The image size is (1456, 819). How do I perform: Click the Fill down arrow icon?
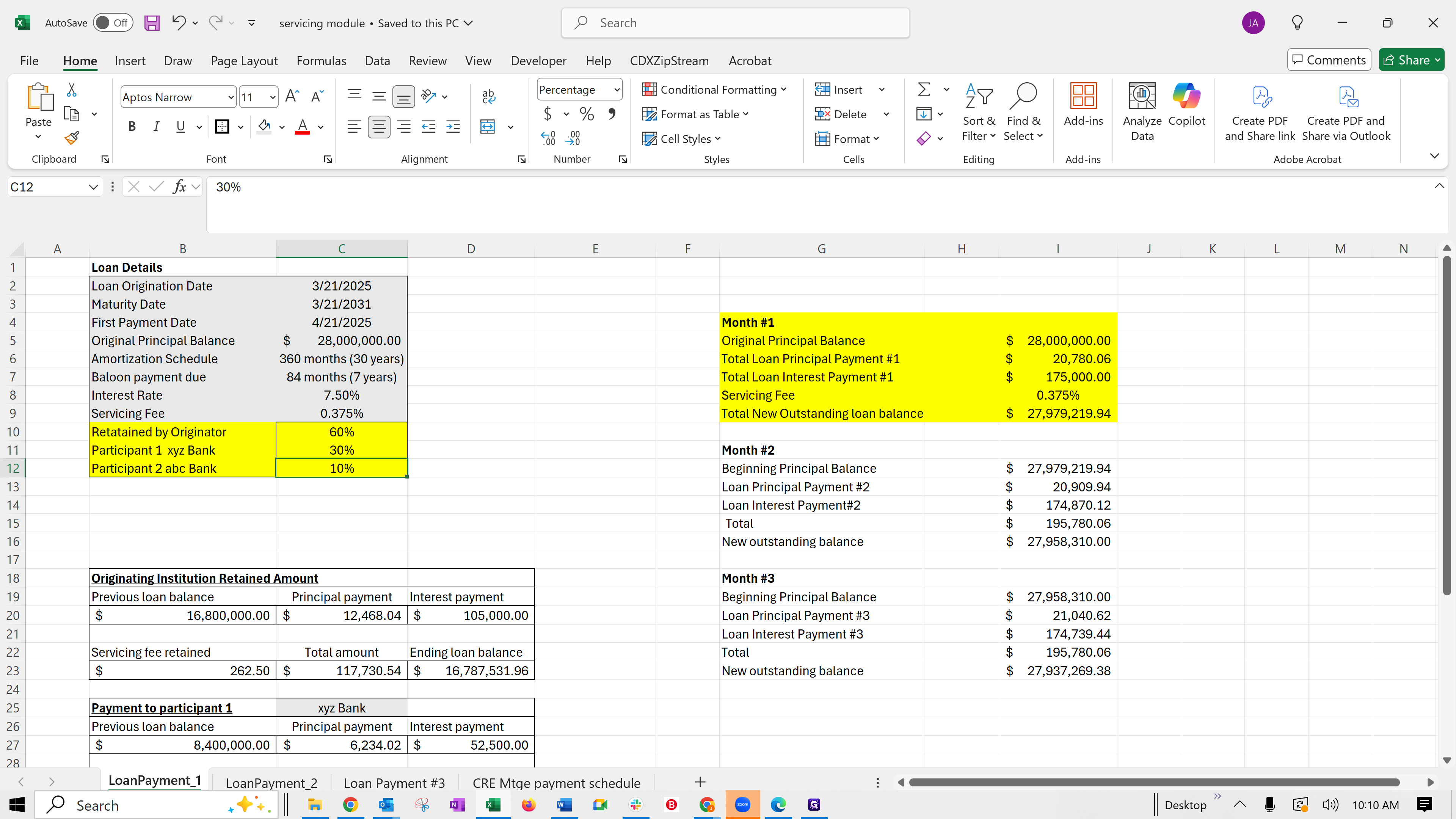(924, 114)
